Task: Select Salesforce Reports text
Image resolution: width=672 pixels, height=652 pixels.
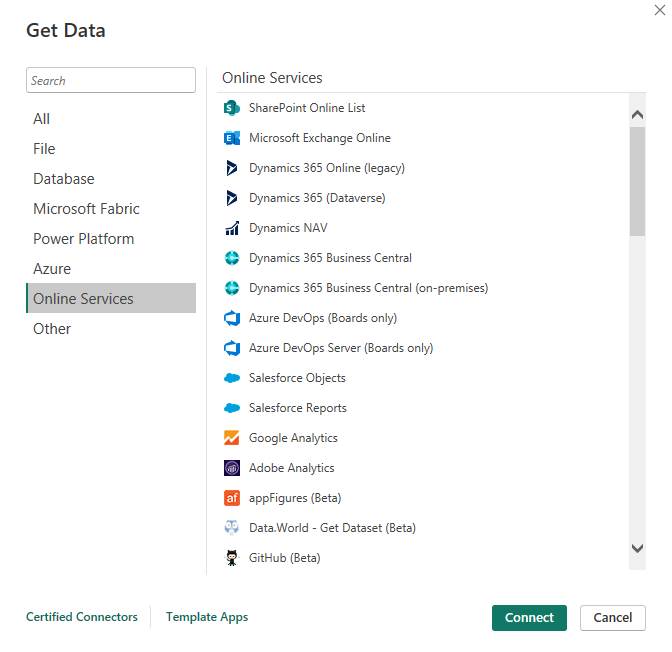Action: pyautogui.click(x=297, y=408)
